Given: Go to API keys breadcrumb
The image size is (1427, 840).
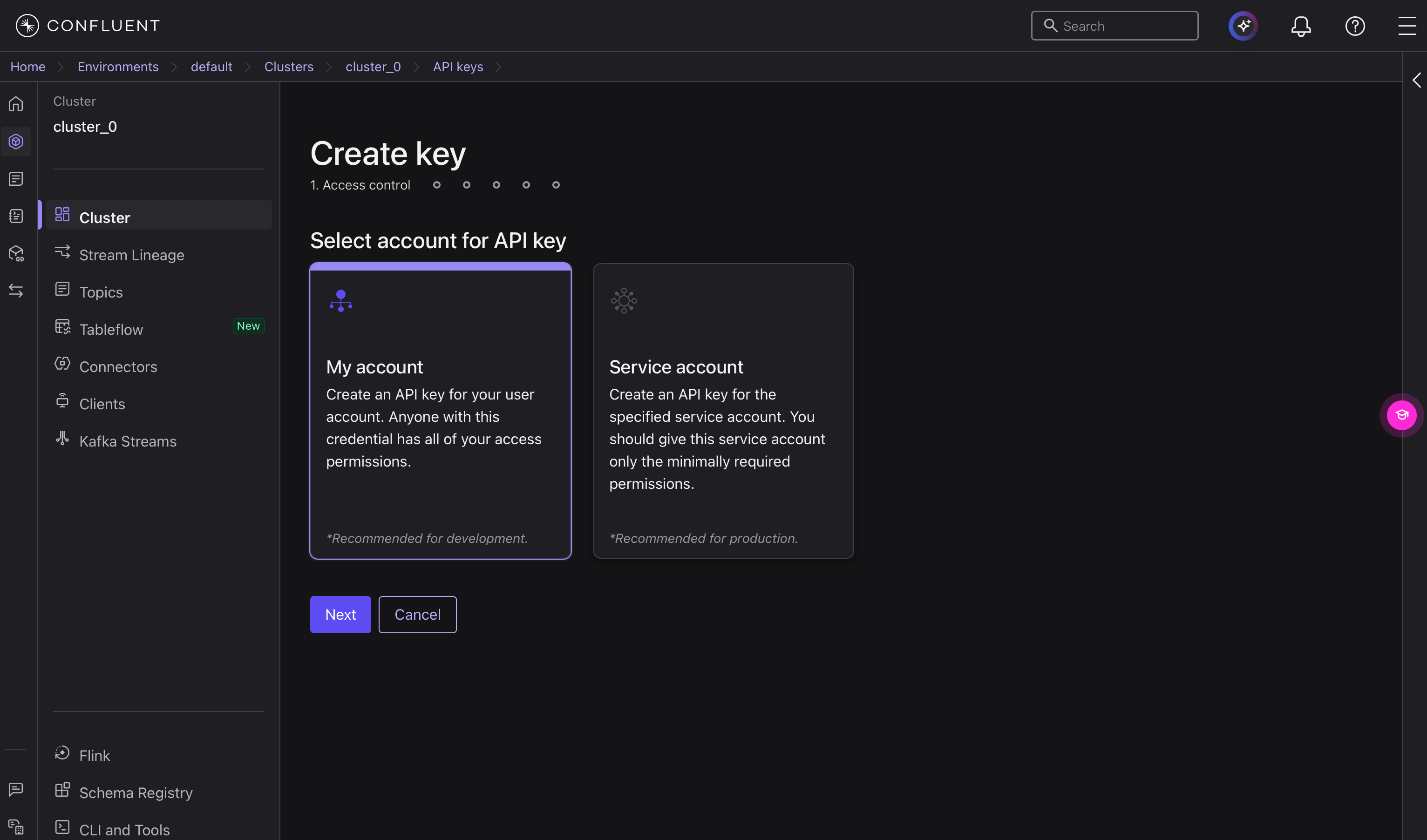Looking at the screenshot, I should point(458,67).
